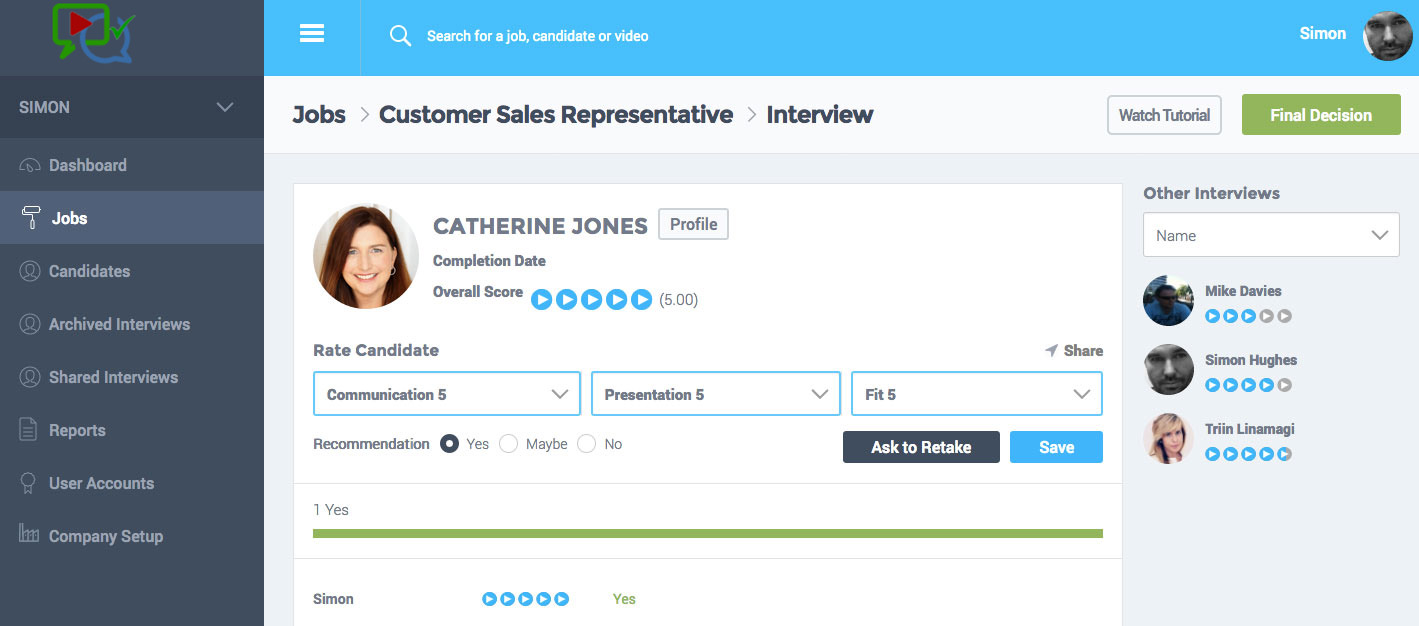Select the Yes recommendation option
This screenshot has width=1419, height=626.
pyautogui.click(x=448, y=443)
